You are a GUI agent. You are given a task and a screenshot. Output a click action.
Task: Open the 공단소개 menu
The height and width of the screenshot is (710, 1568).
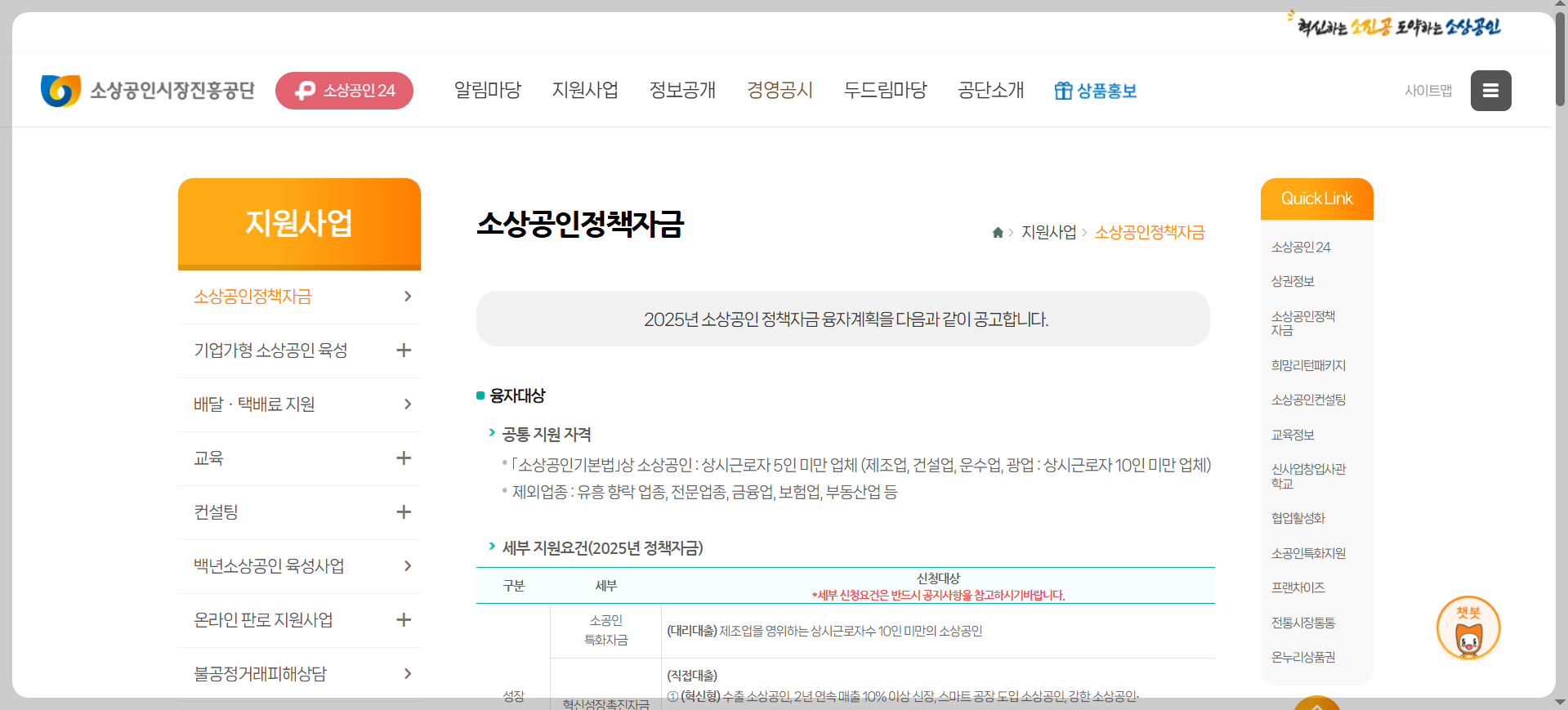point(991,90)
